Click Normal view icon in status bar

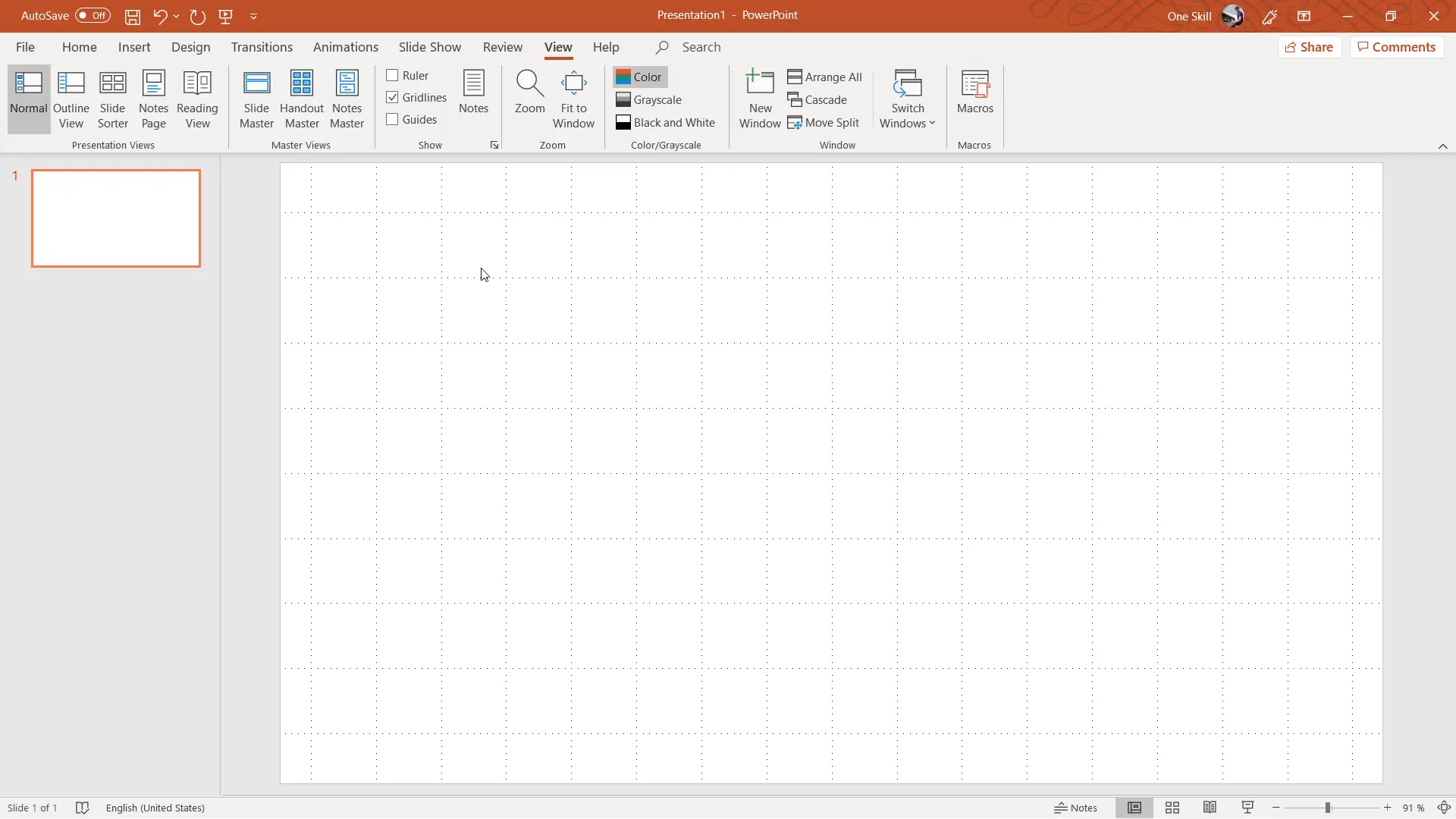point(1134,808)
